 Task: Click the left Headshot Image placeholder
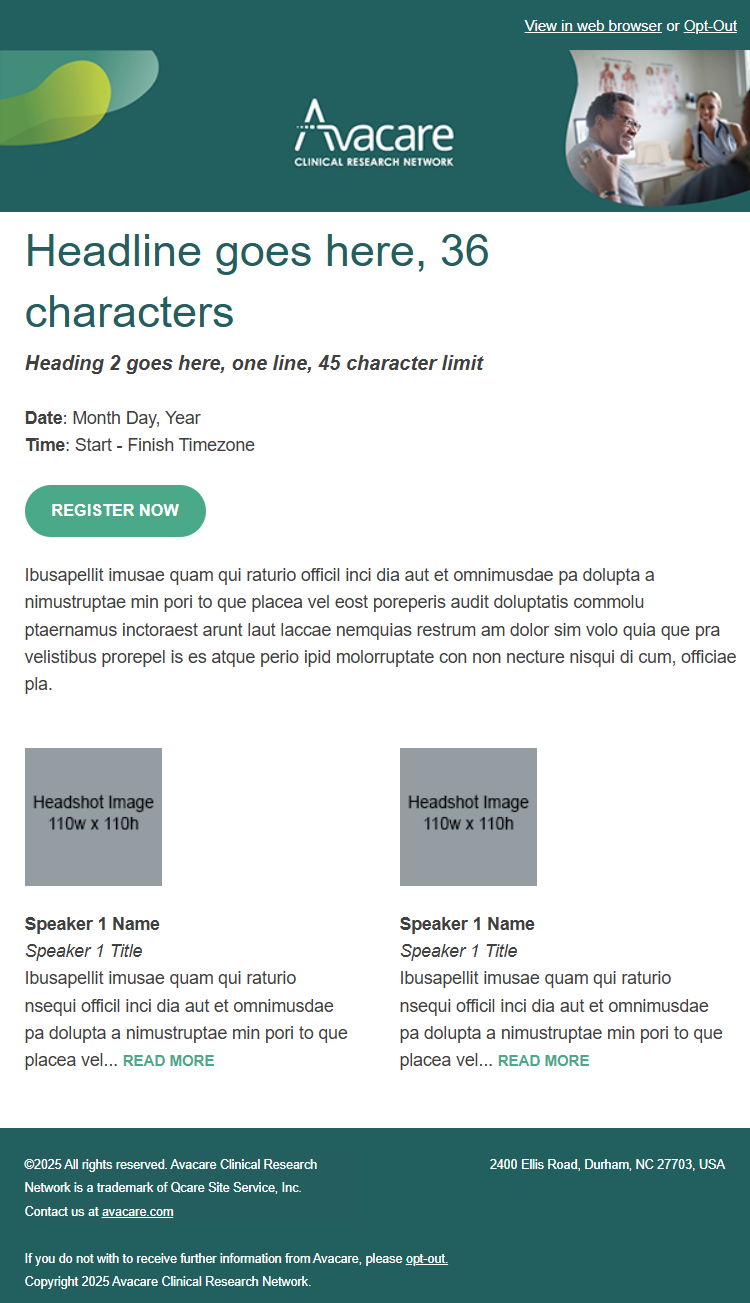tap(93, 817)
